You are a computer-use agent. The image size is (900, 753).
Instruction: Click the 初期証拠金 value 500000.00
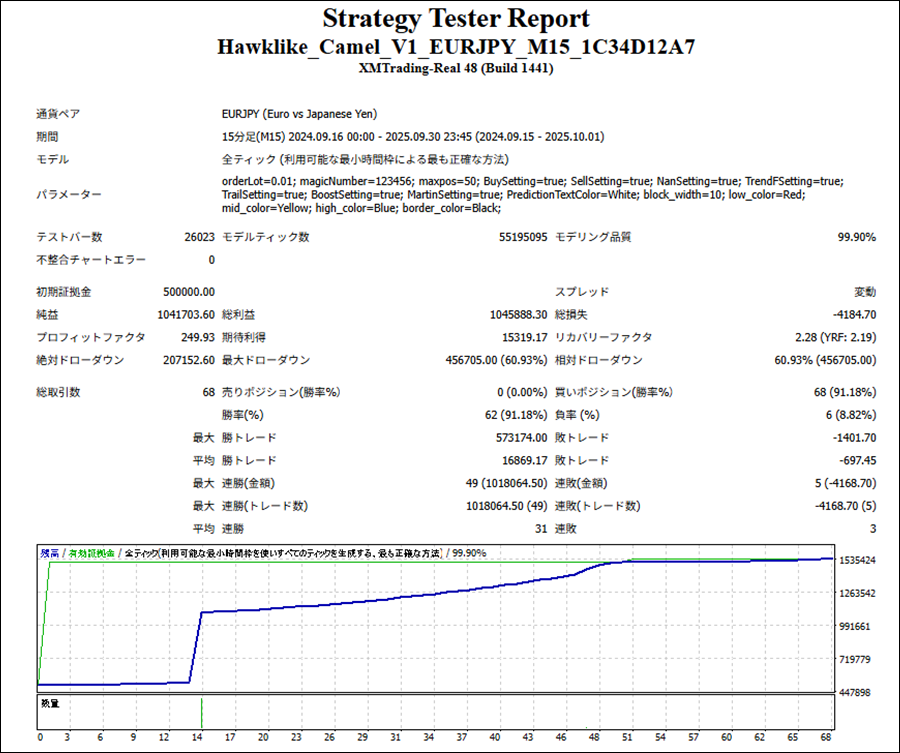pos(189,292)
